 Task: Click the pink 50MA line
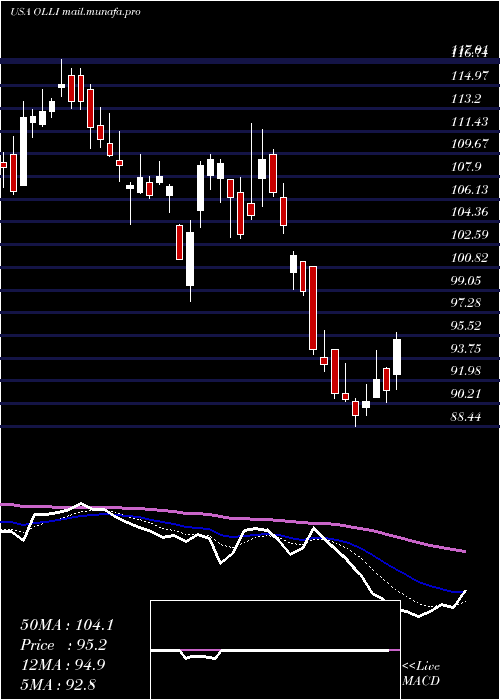(232, 519)
